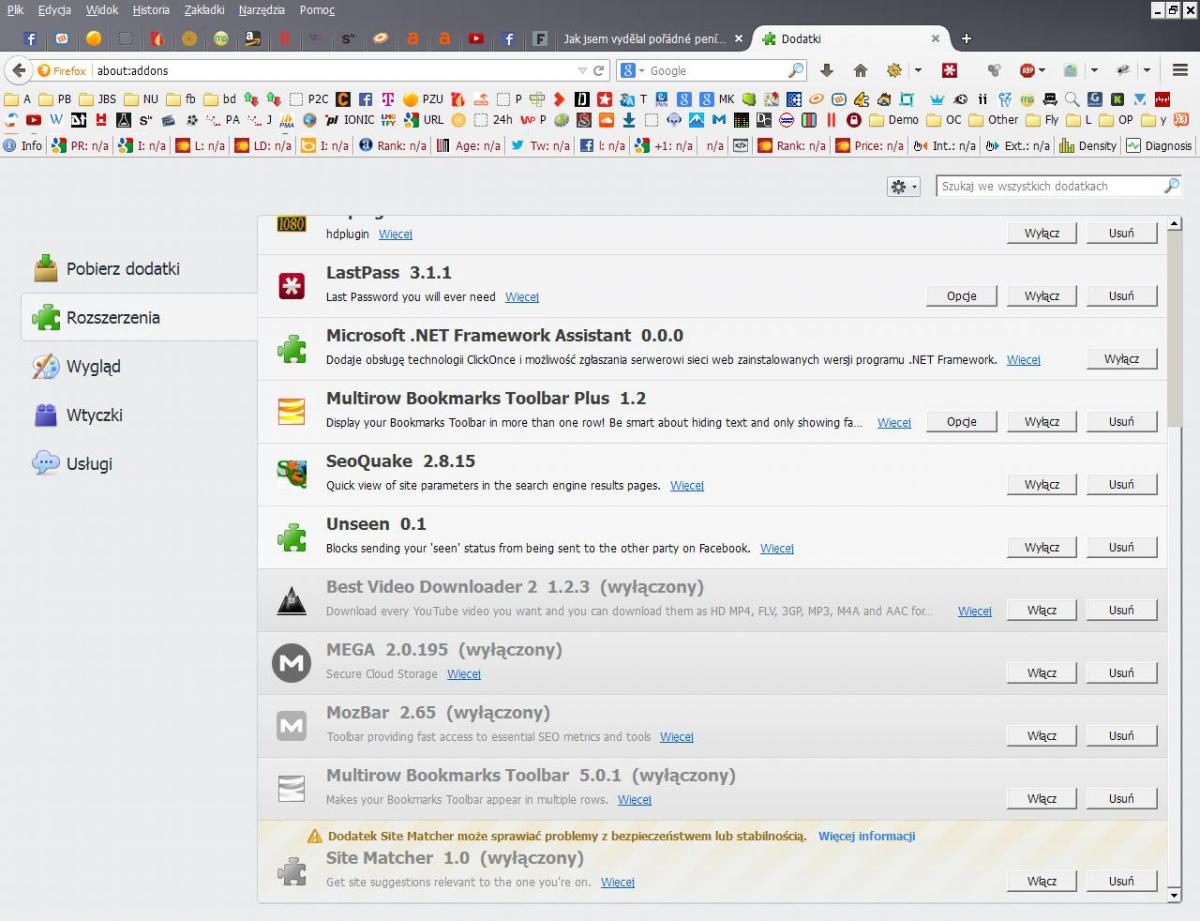Open Opcje for Multirow Bookmarks Toolbar Plus
This screenshot has height=921, width=1200.
(x=962, y=422)
